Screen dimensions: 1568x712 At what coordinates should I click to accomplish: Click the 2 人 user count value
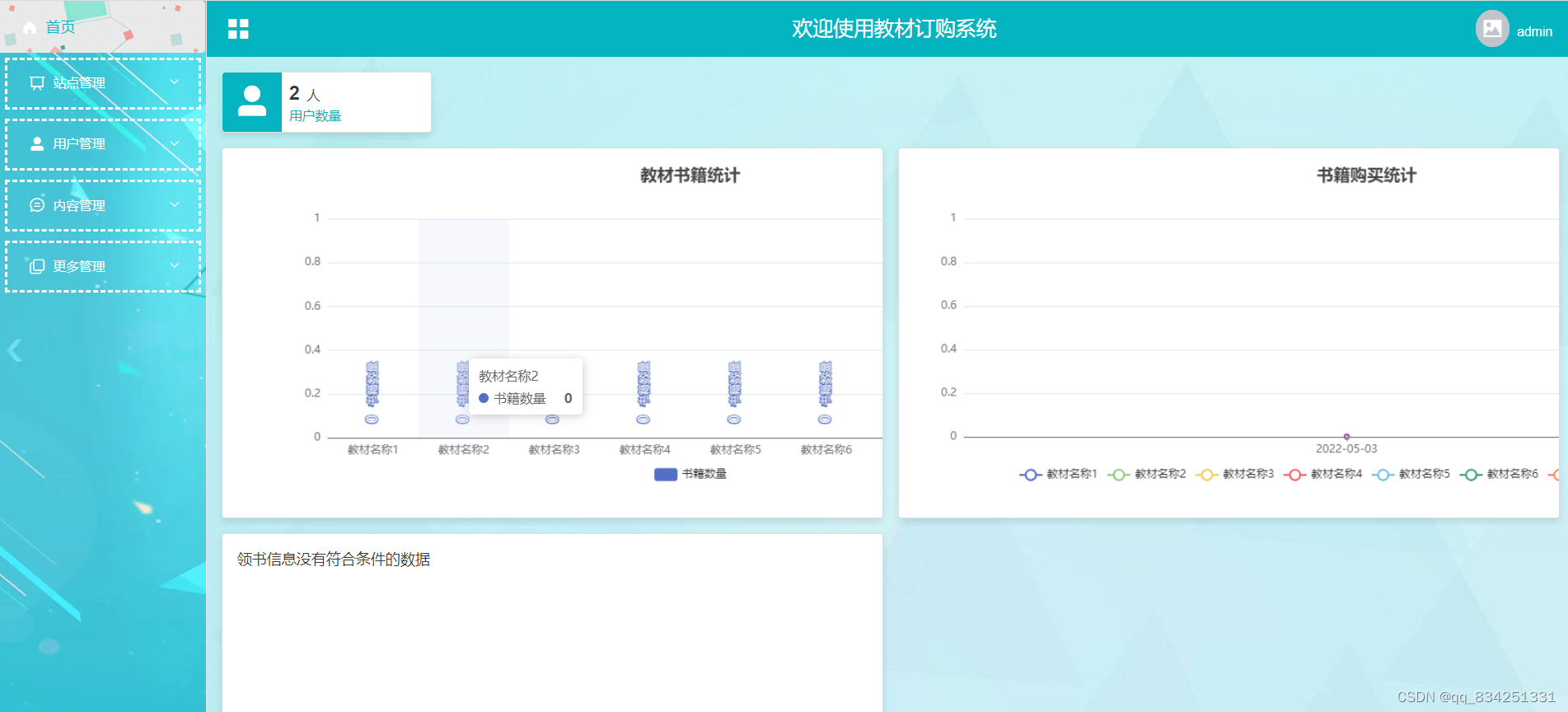pos(304,93)
